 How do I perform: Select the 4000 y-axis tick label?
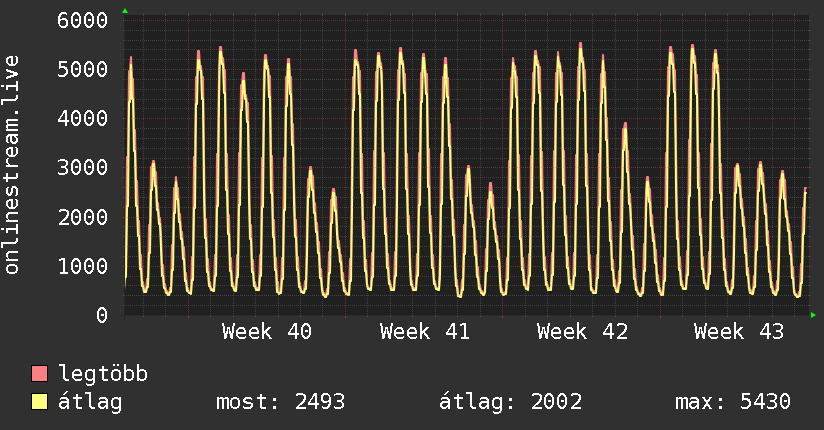pos(82,118)
